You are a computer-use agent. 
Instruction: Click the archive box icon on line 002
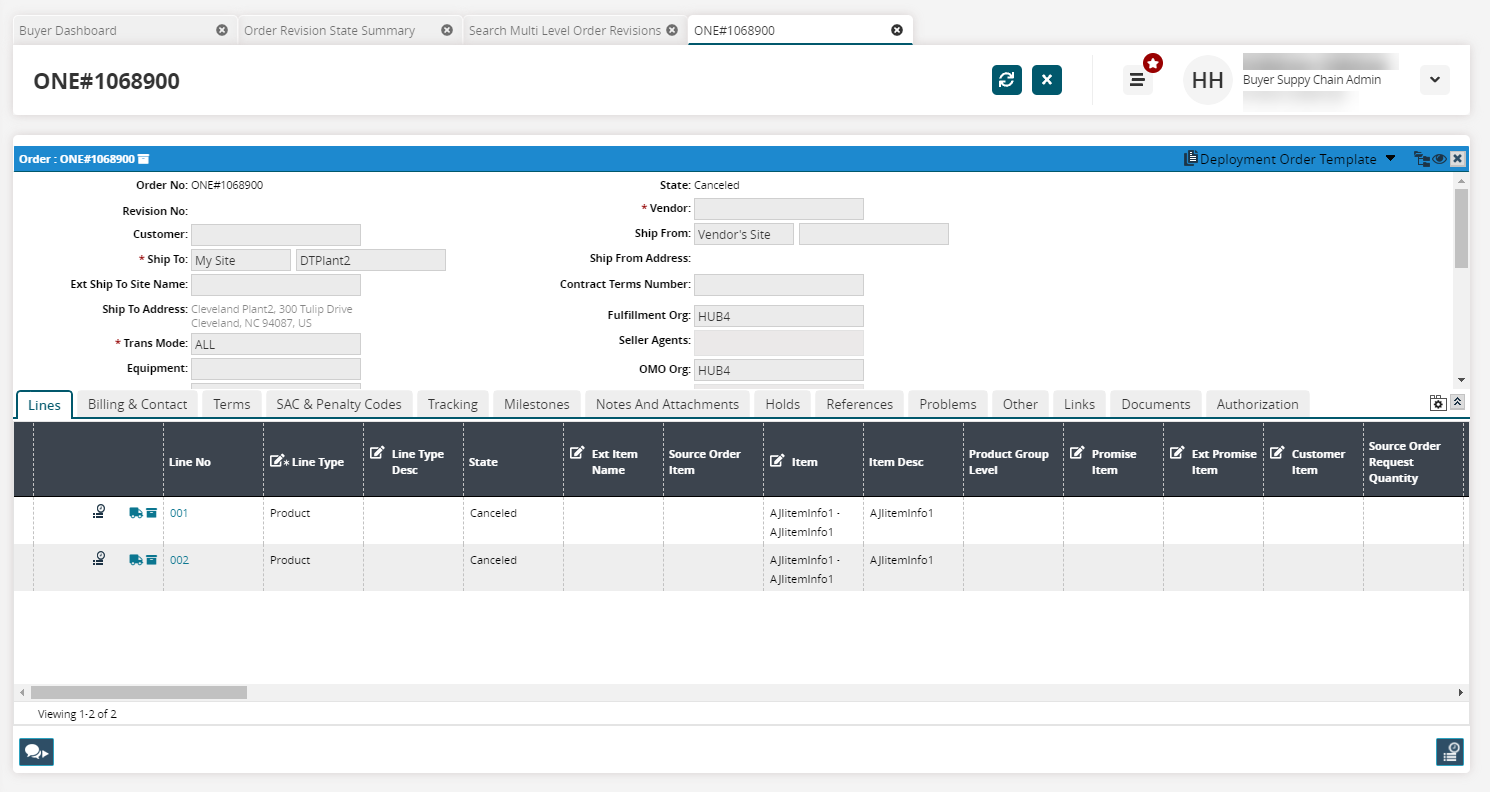pyautogui.click(x=151, y=560)
